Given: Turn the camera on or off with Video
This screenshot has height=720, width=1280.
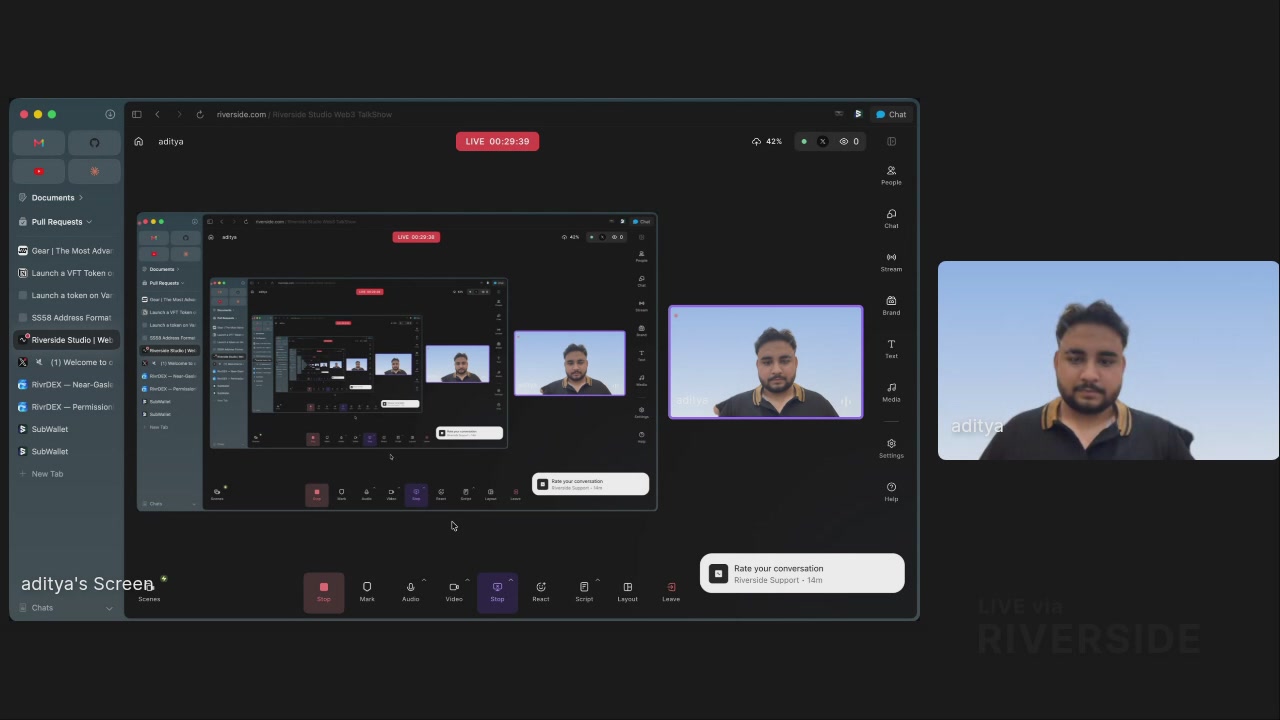Looking at the screenshot, I should 454,592.
